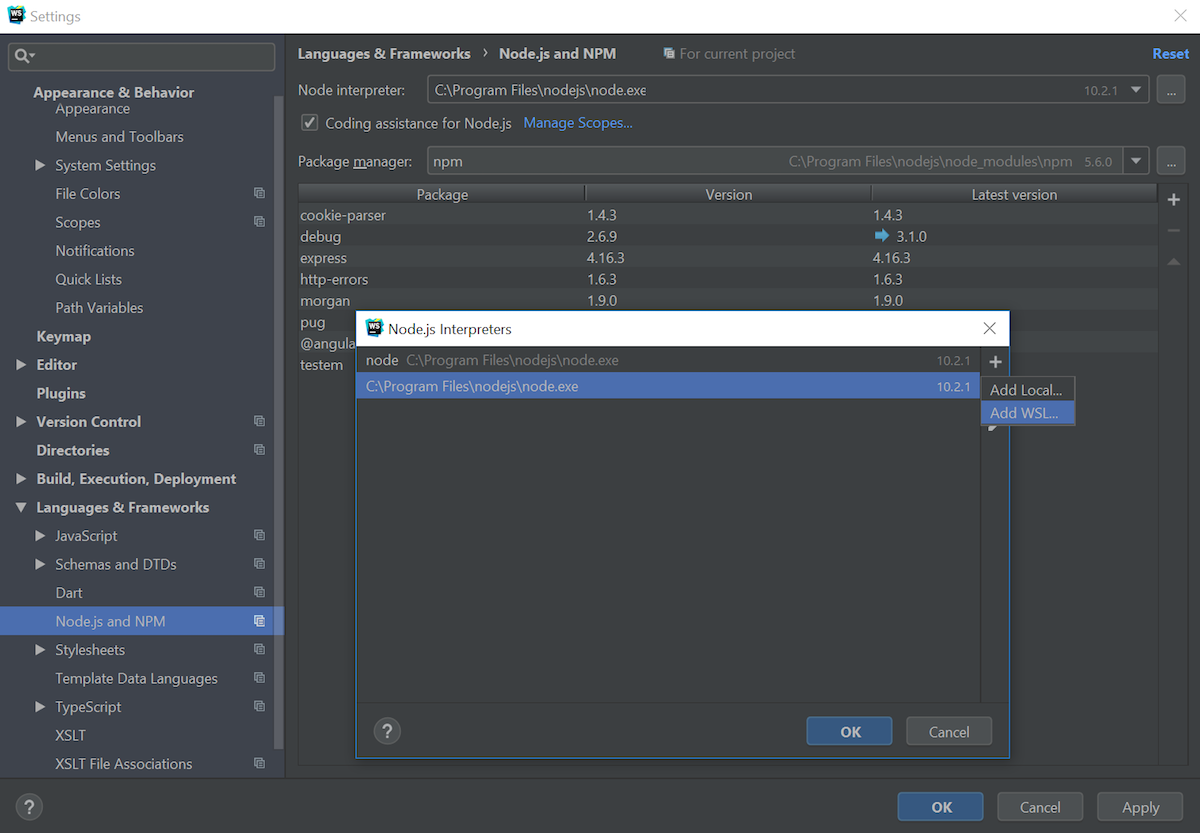Click browse button next to Package manager field

(1171, 161)
